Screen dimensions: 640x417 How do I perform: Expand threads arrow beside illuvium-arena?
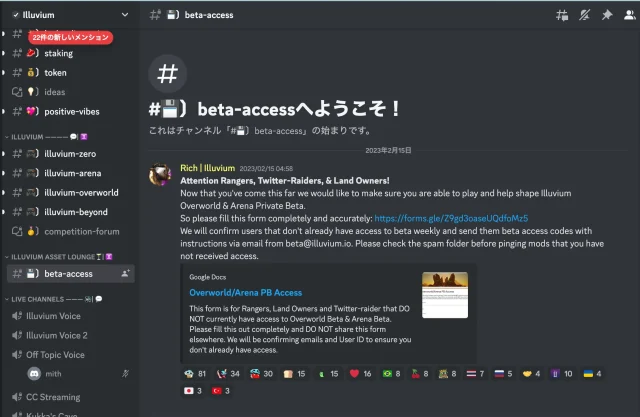[3, 173]
